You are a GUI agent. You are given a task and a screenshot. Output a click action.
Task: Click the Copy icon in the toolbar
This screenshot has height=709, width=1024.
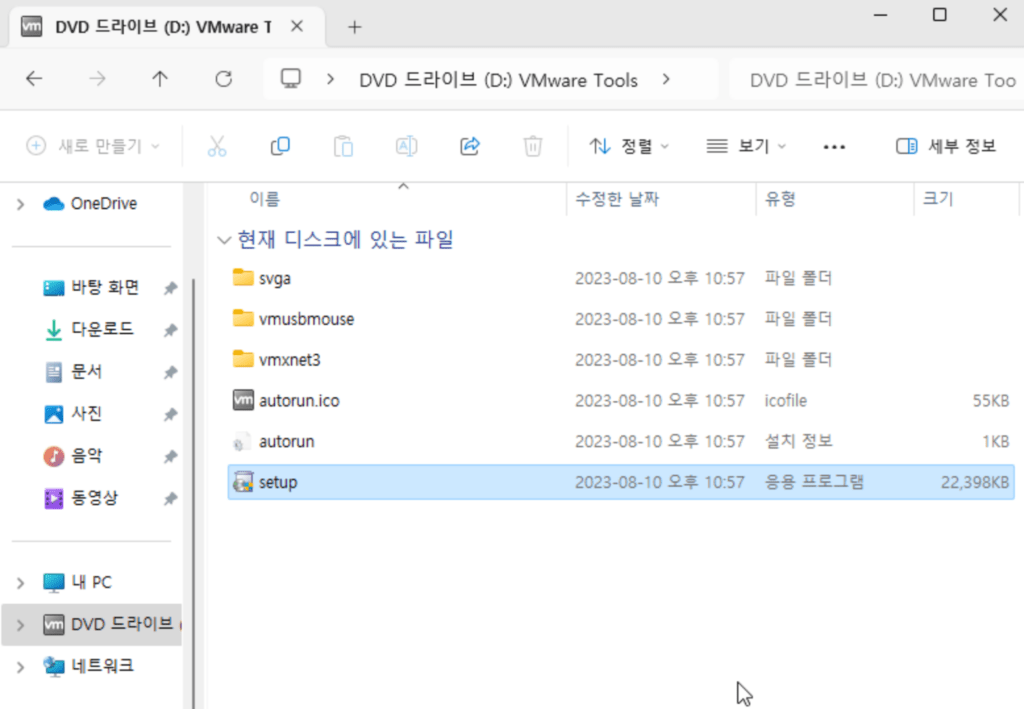[280, 146]
